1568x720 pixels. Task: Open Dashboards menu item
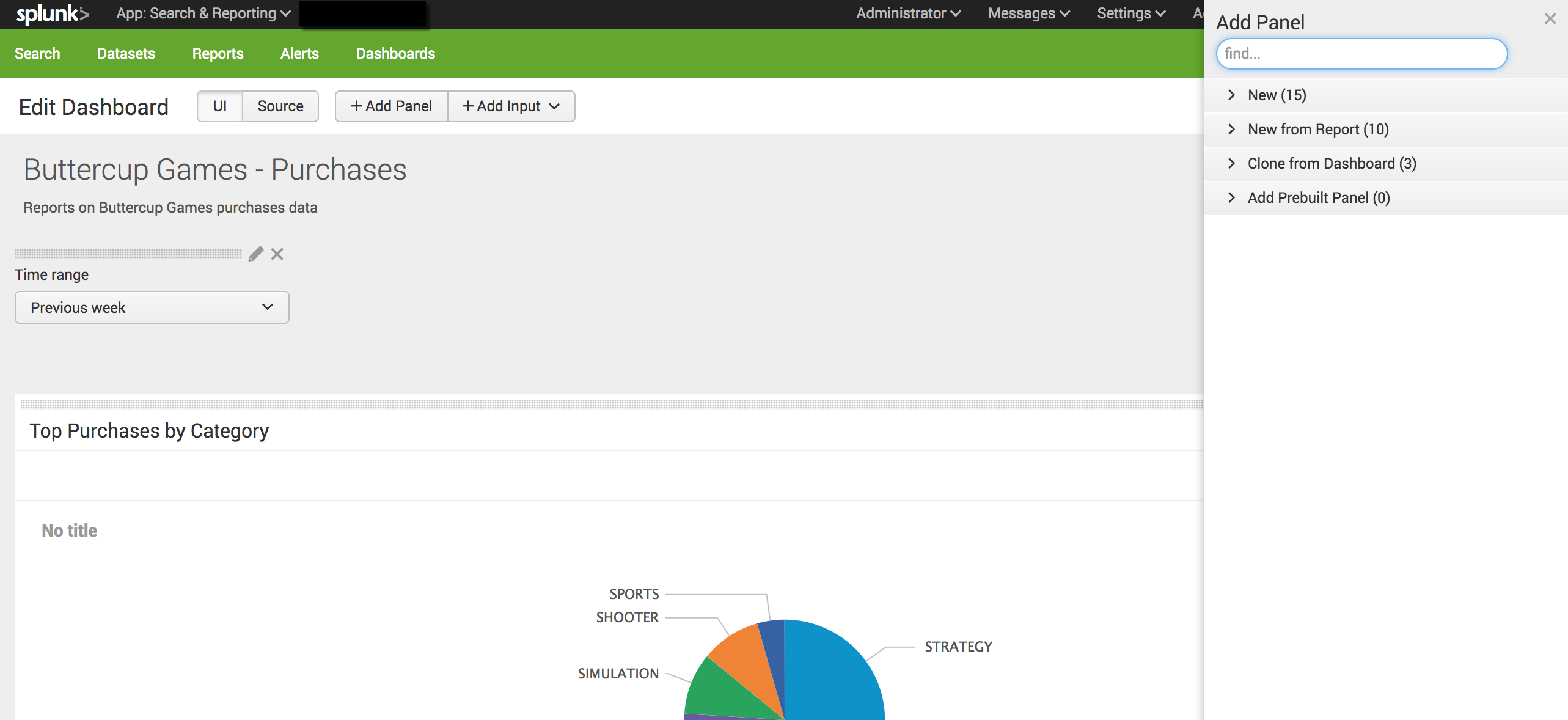pyautogui.click(x=396, y=54)
